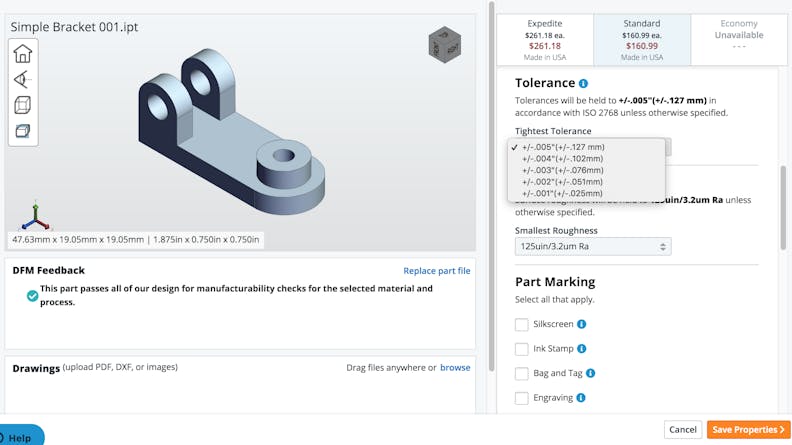The height and width of the screenshot is (445, 792).
Task: Switch to the Expedite pricing tab
Action: click(x=544, y=39)
